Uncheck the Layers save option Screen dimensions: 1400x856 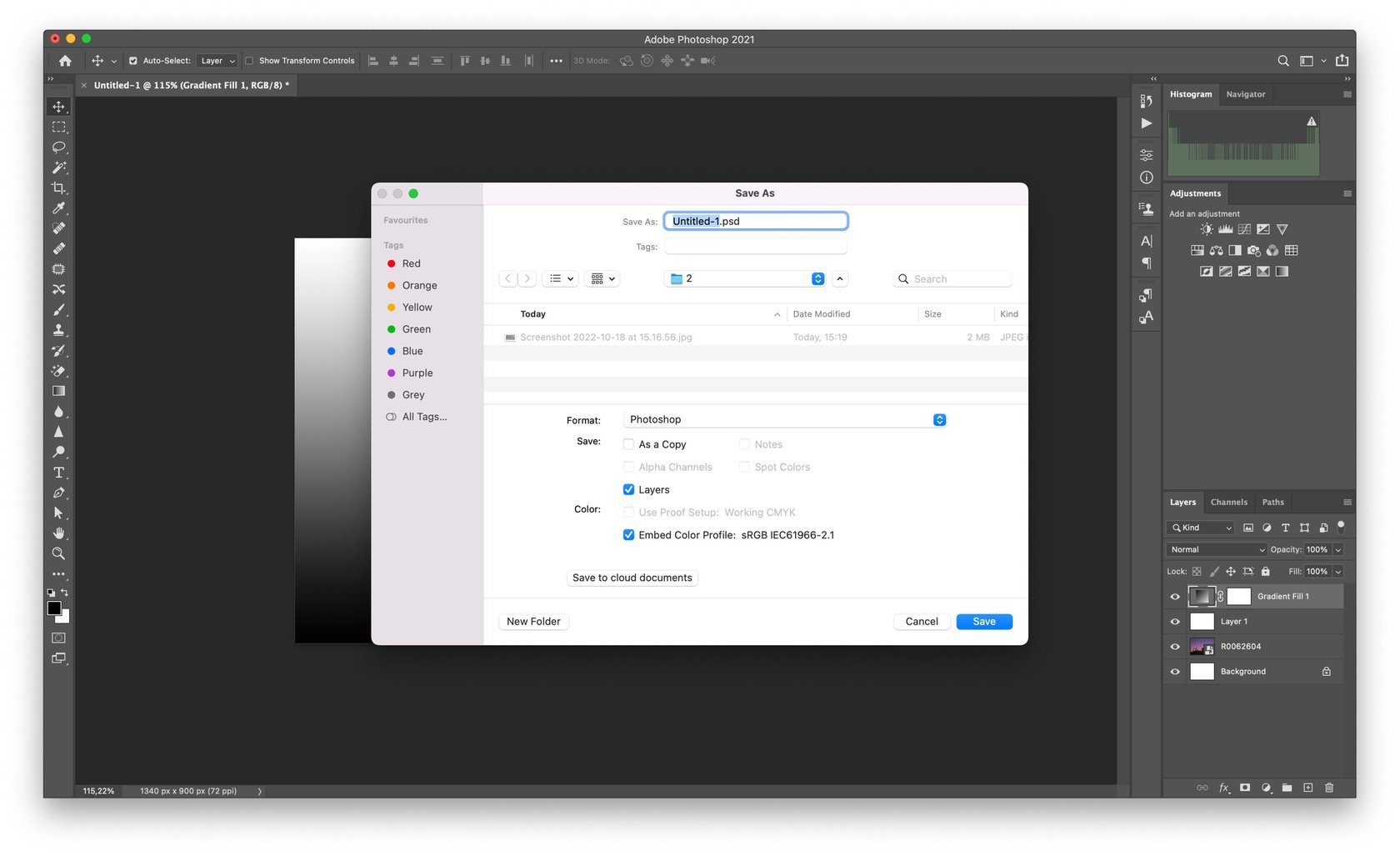coord(628,489)
